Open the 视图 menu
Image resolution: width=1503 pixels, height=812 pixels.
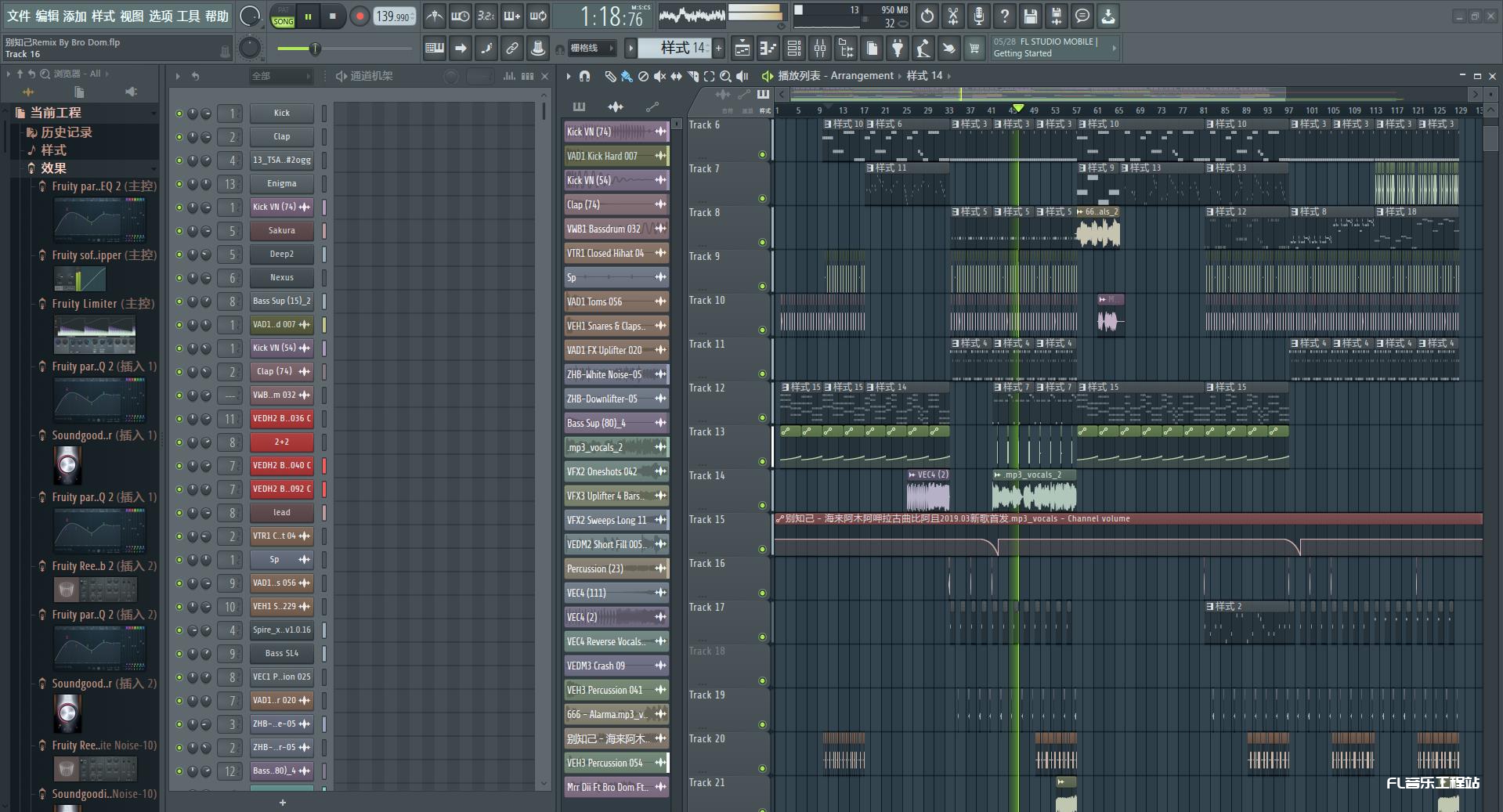[x=132, y=16]
